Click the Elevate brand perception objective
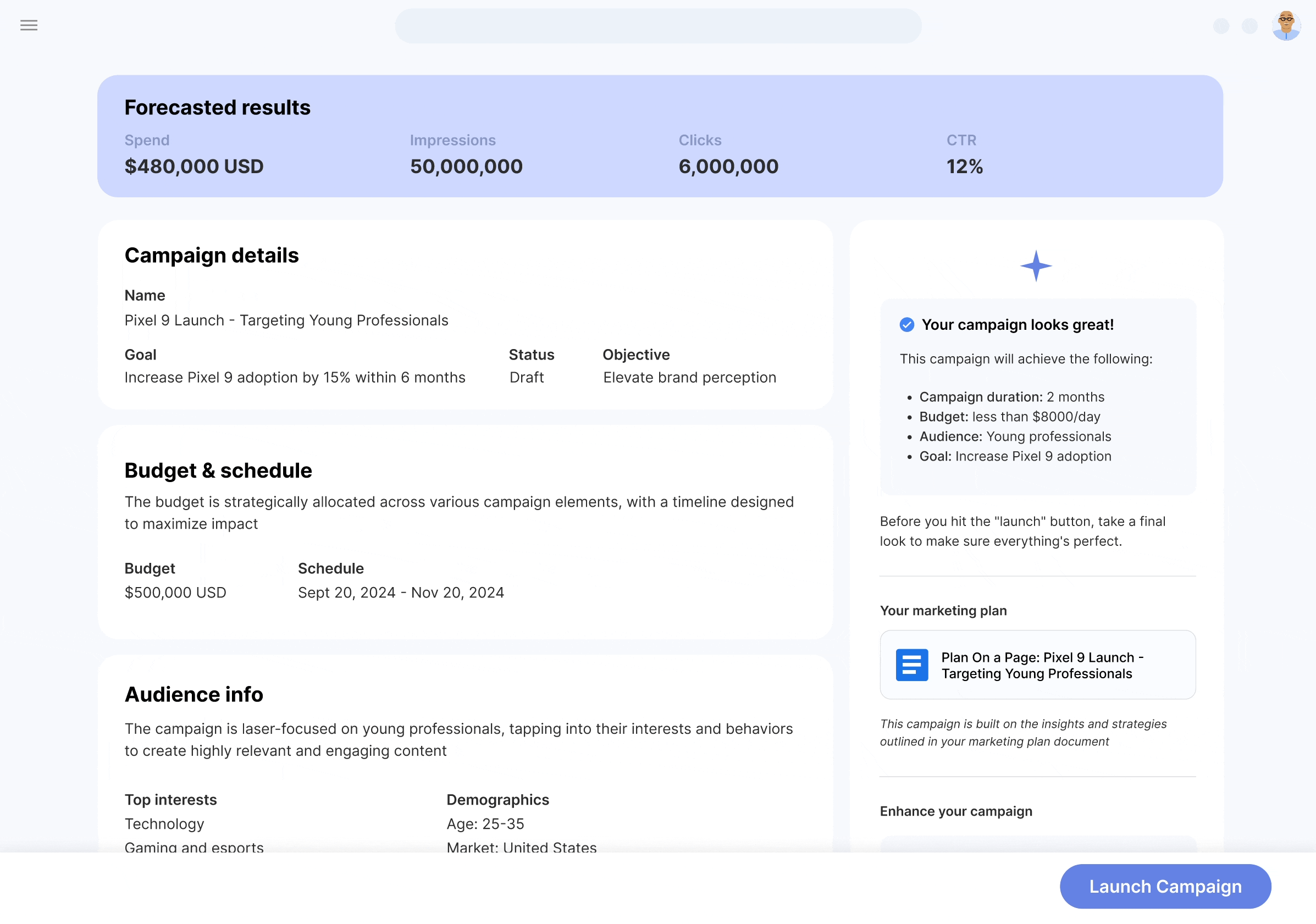Image resolution: width=1316 pixels, height=924 pixels. pyautogui.click(x=689, y=378)
